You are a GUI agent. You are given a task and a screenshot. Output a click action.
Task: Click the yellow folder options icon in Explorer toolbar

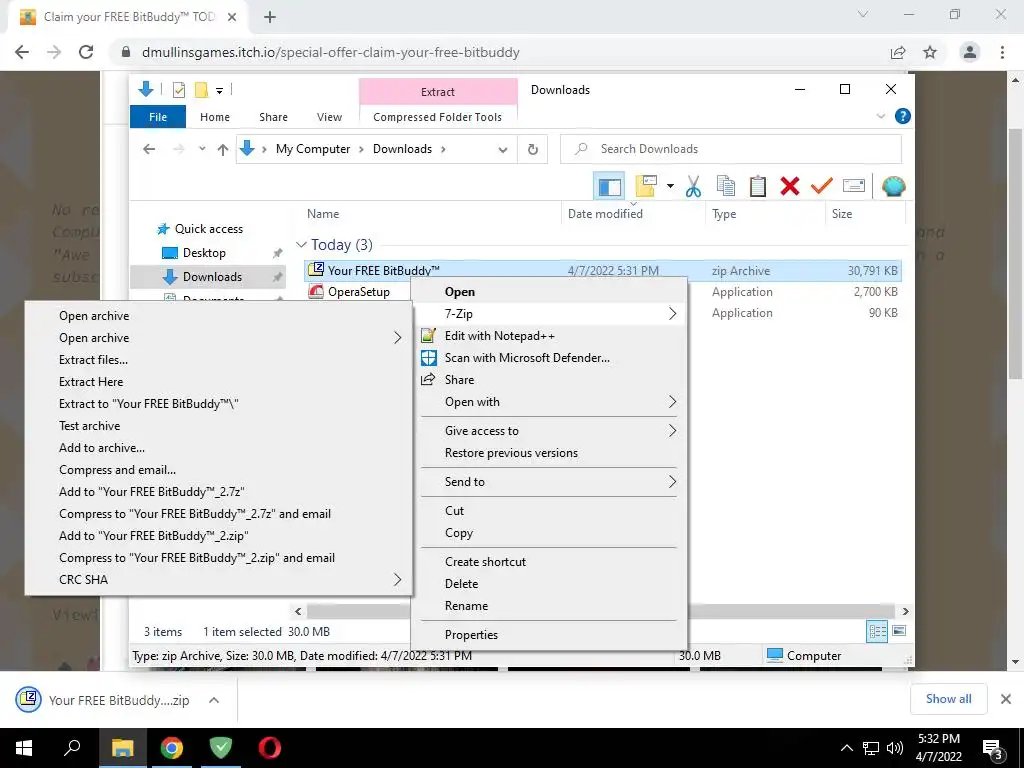tap(646, 187)
